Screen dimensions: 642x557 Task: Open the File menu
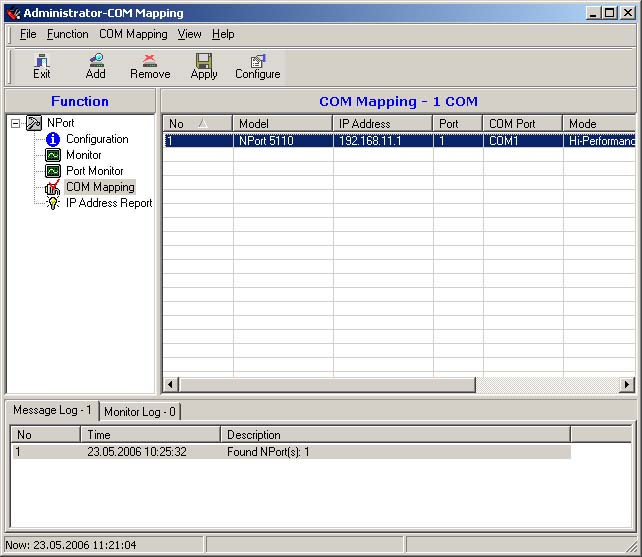pyautogui.click(x=28, y=34)
